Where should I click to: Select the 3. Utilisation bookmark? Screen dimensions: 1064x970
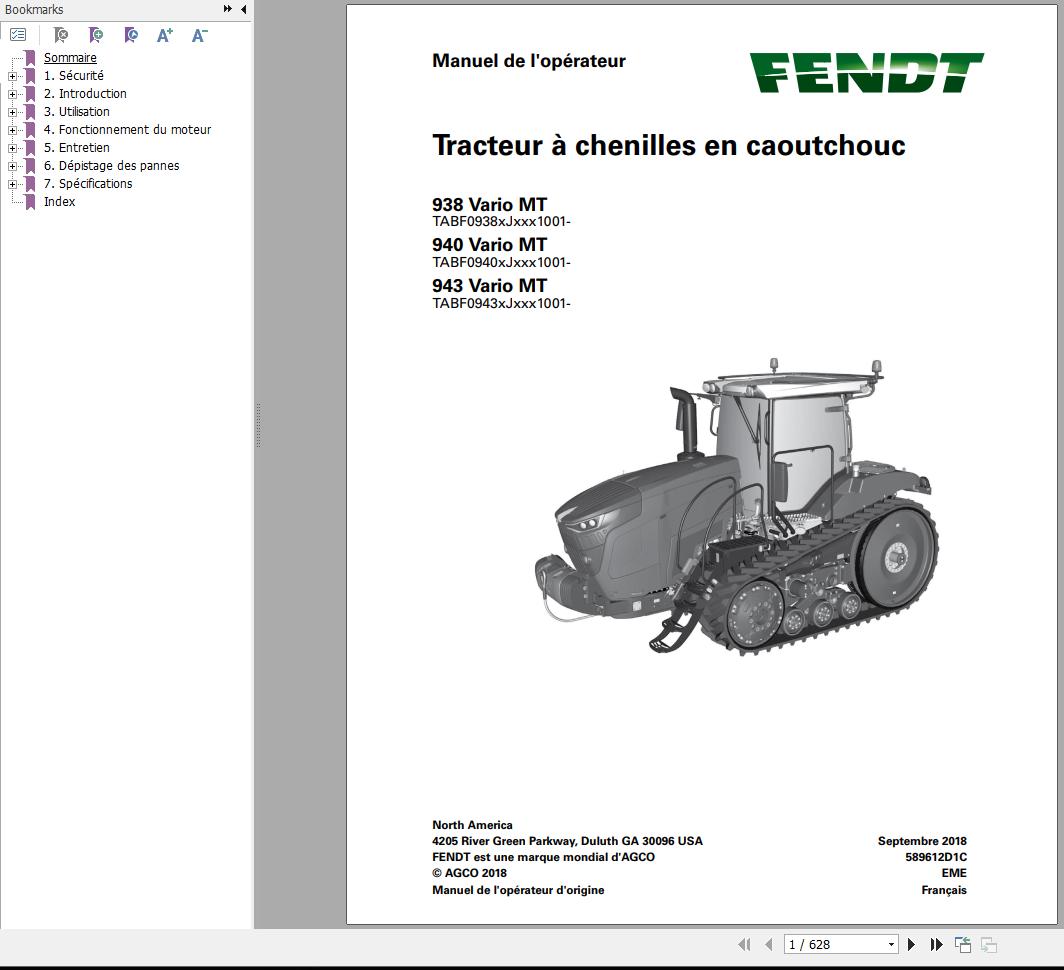[77, 111]
